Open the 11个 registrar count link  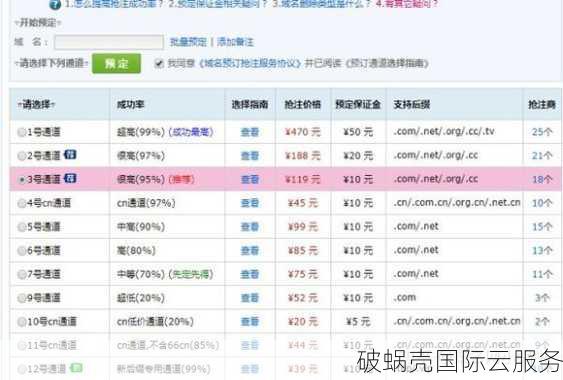click(542, 274)
